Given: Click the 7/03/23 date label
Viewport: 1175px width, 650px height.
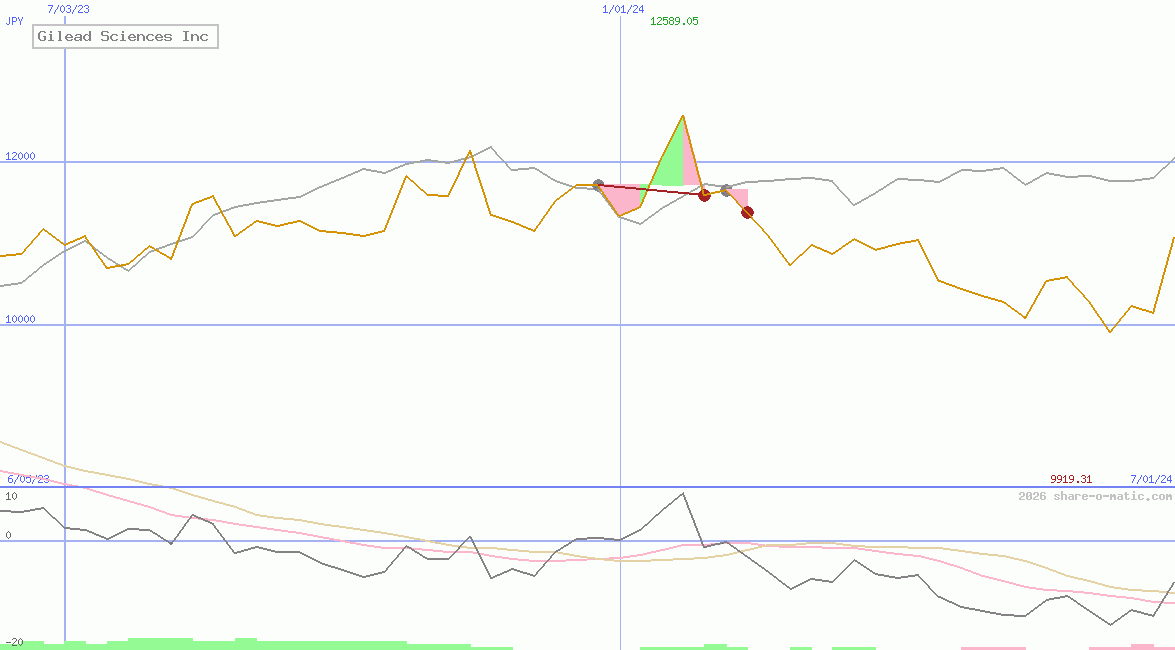Looking at the screenshot, I should 68,9.
